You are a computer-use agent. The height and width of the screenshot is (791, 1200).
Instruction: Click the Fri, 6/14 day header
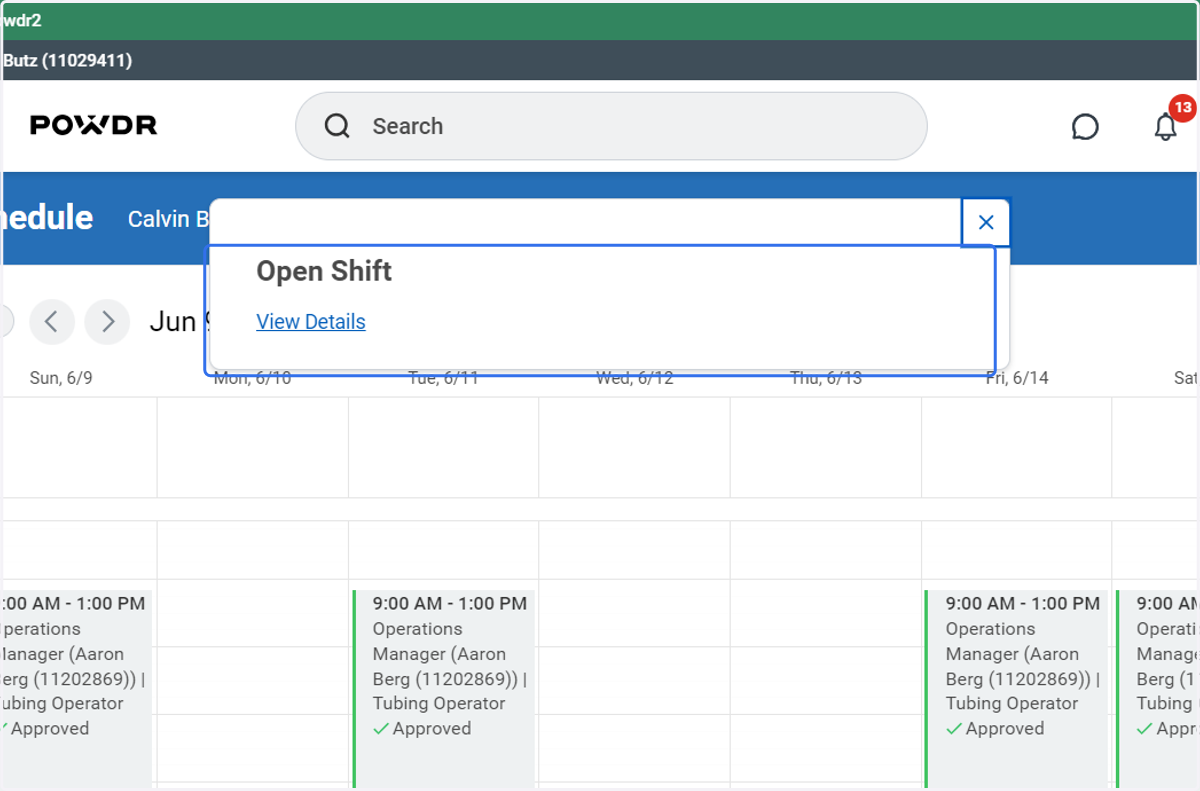pyautogui.click(x=1016, y=378)
